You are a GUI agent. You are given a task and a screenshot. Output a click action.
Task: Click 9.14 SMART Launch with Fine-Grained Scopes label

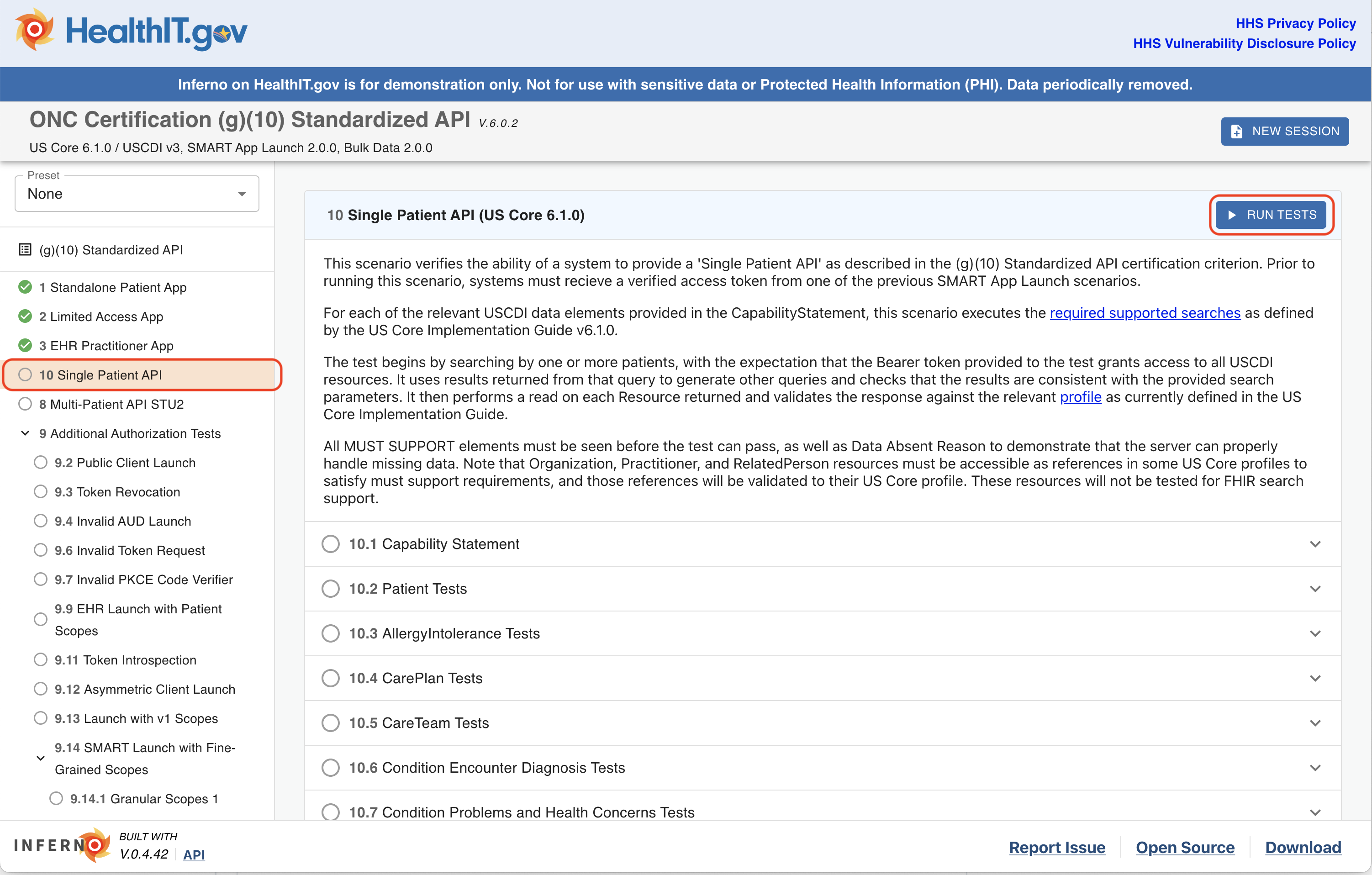point(145,758)
